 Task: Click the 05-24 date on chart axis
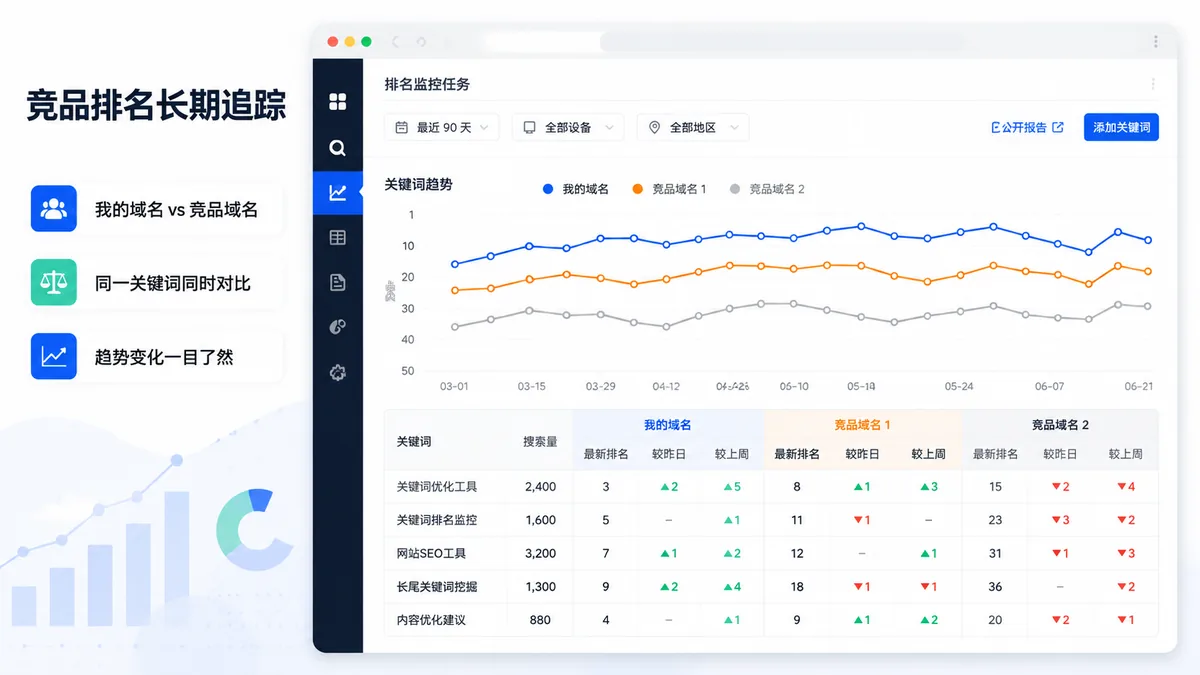959,386
